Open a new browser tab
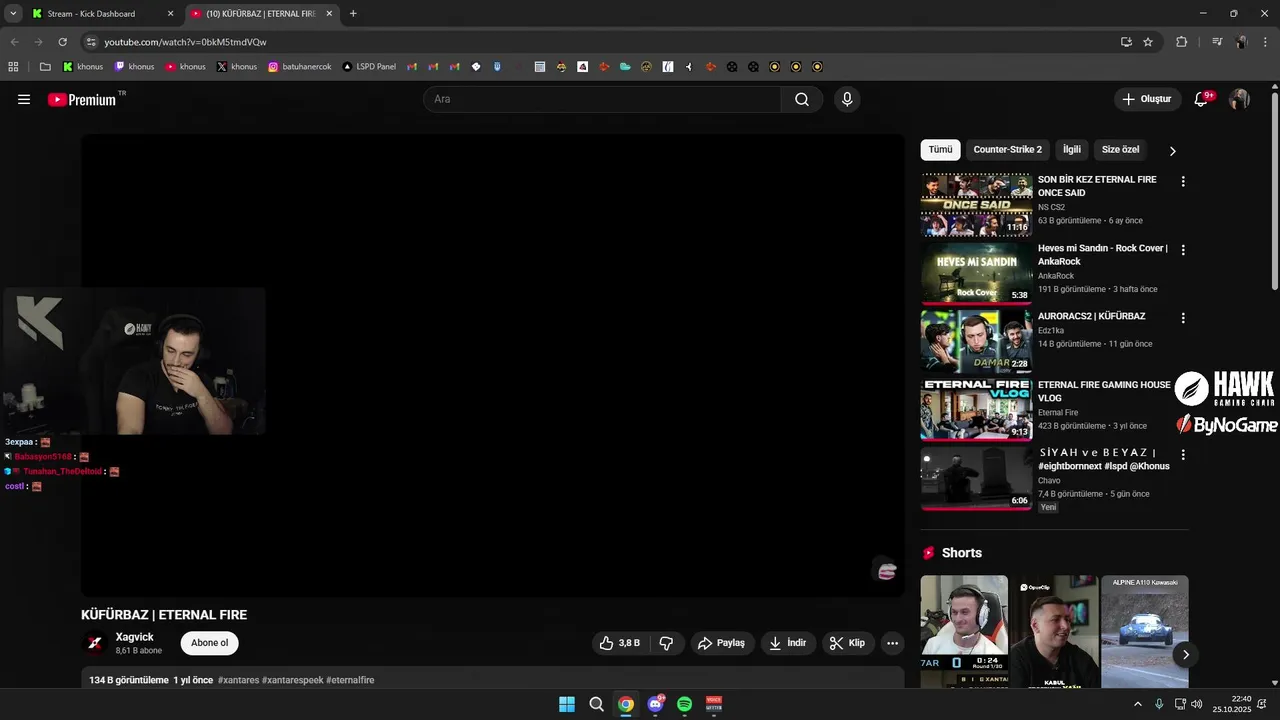 (353, 14)
